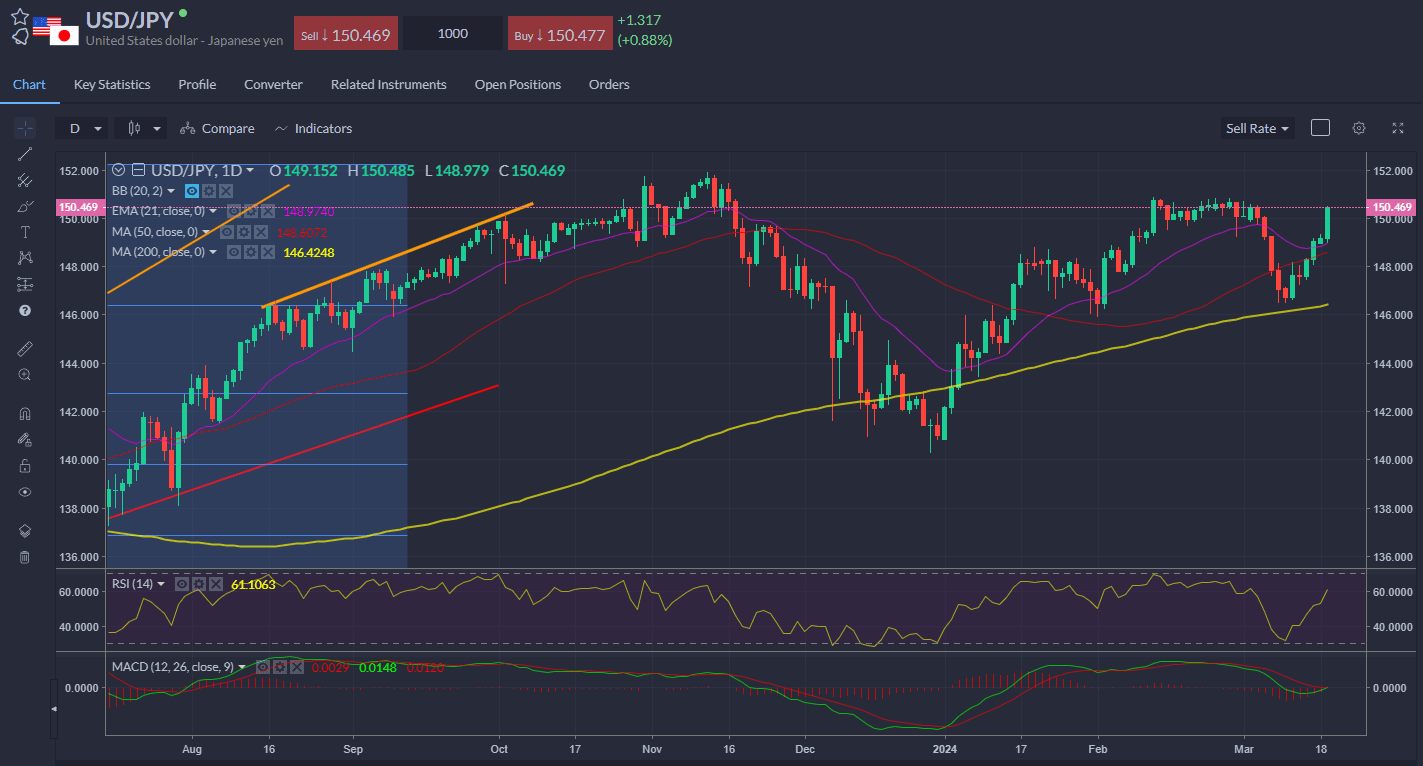Expand the MACD (12, 26, close, 9) dropdown arrow

[x=242, y=667]
